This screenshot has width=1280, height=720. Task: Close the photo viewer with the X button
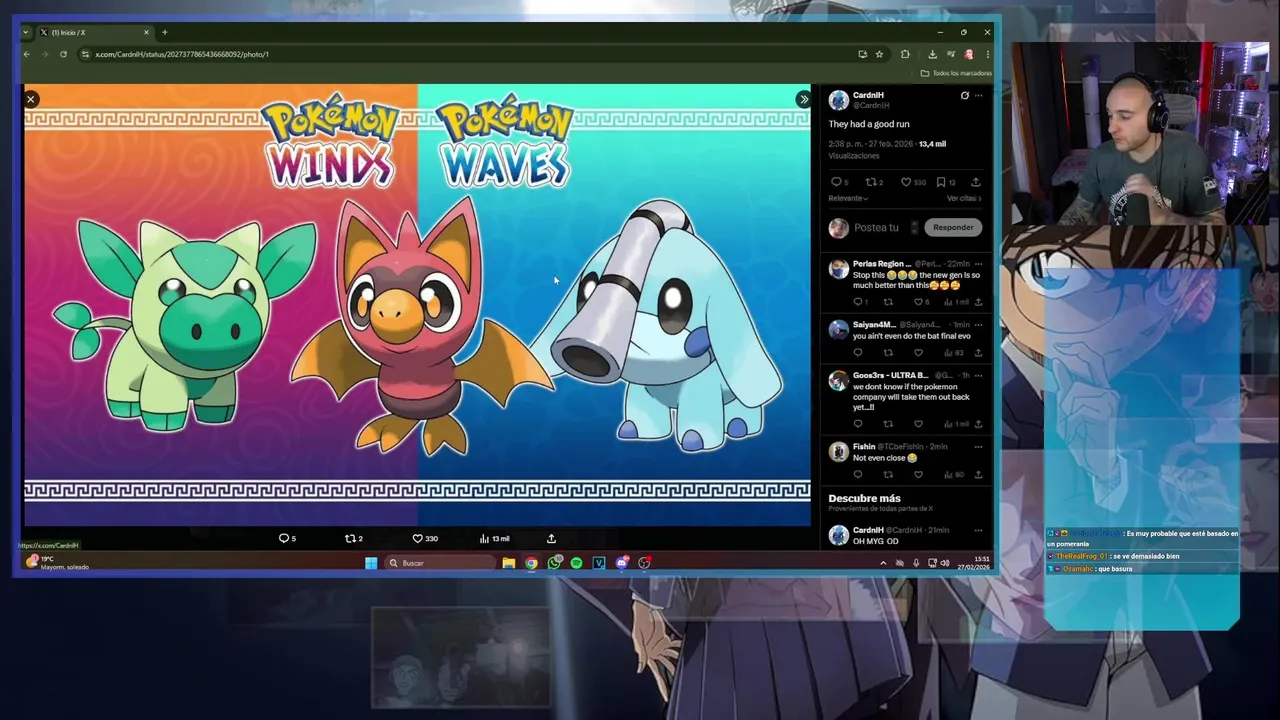tap(31, 99)
